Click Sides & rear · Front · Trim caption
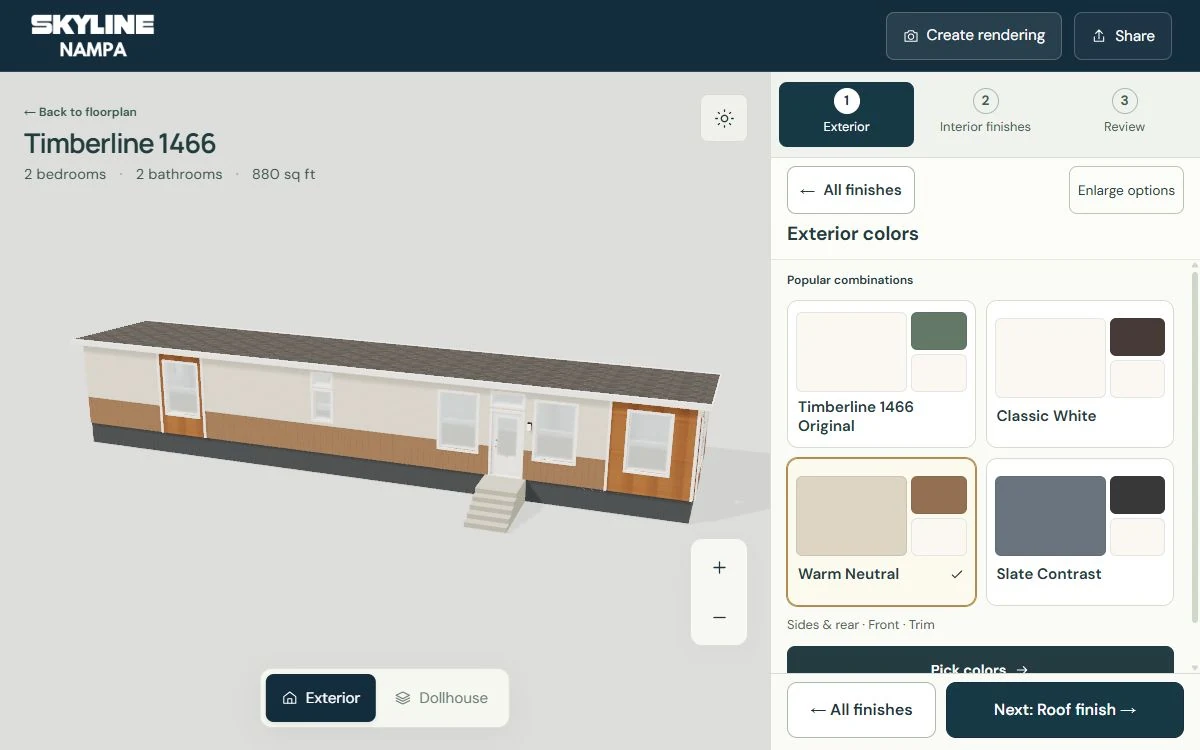1200x750 pixels. pyautogui.click(x=861, y=625)
